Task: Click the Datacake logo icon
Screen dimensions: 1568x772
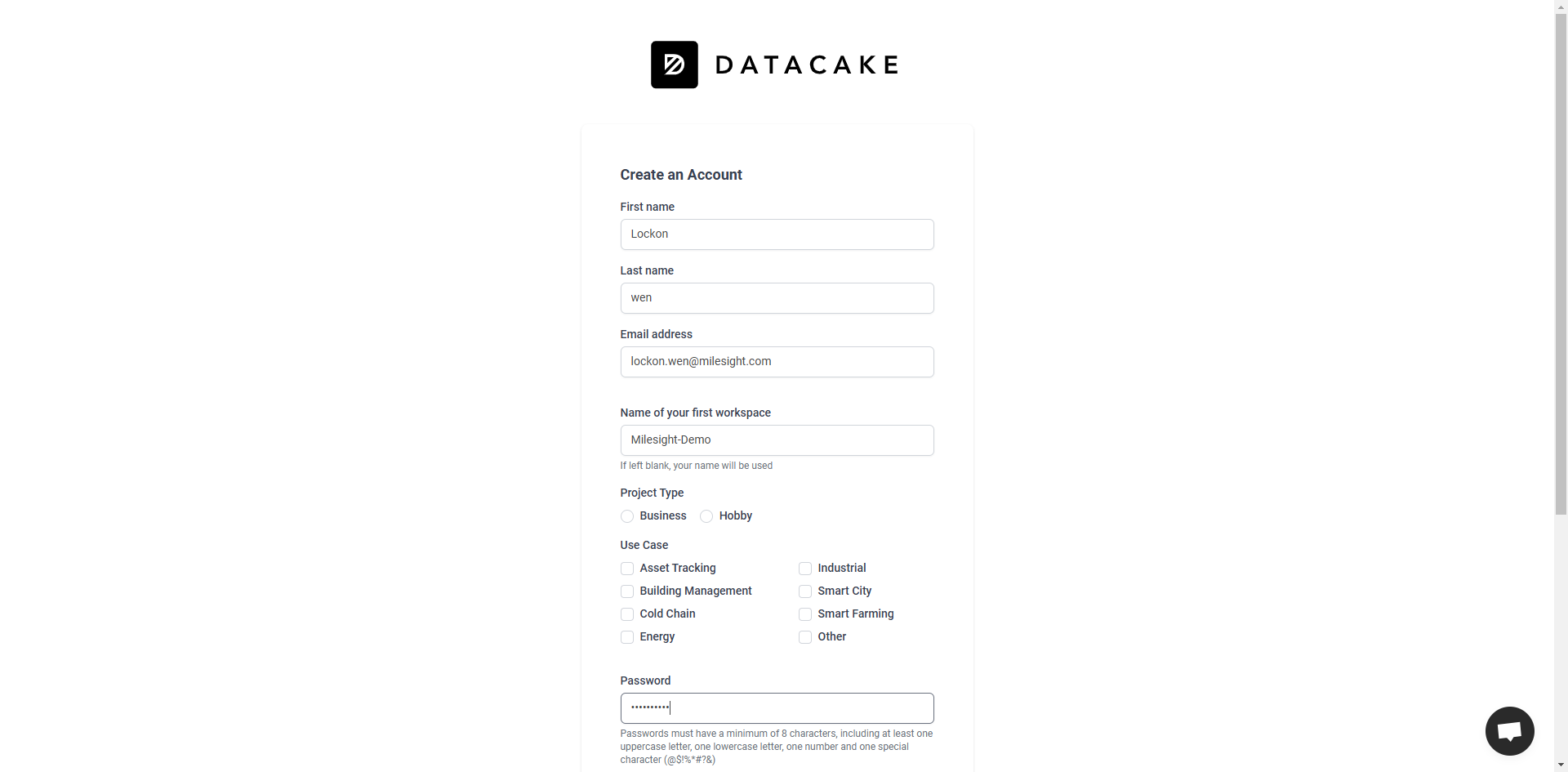Action: point(674,65)
